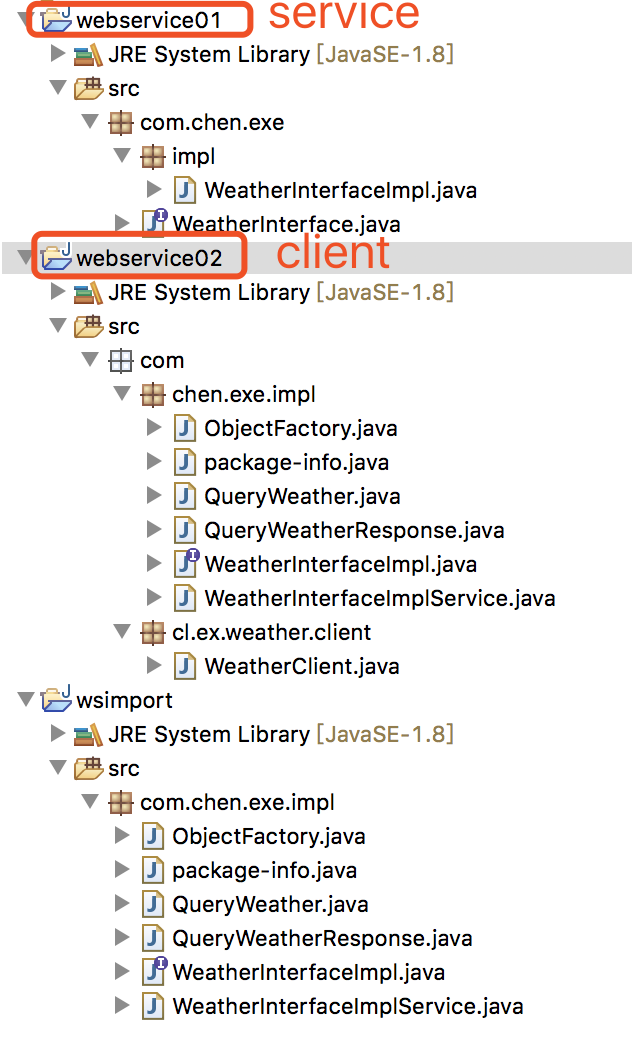The width and height of the screenshot is (638, 1042).
Task: Click the Java file icon for ObjectFactory.java
Action: point(184,428)
